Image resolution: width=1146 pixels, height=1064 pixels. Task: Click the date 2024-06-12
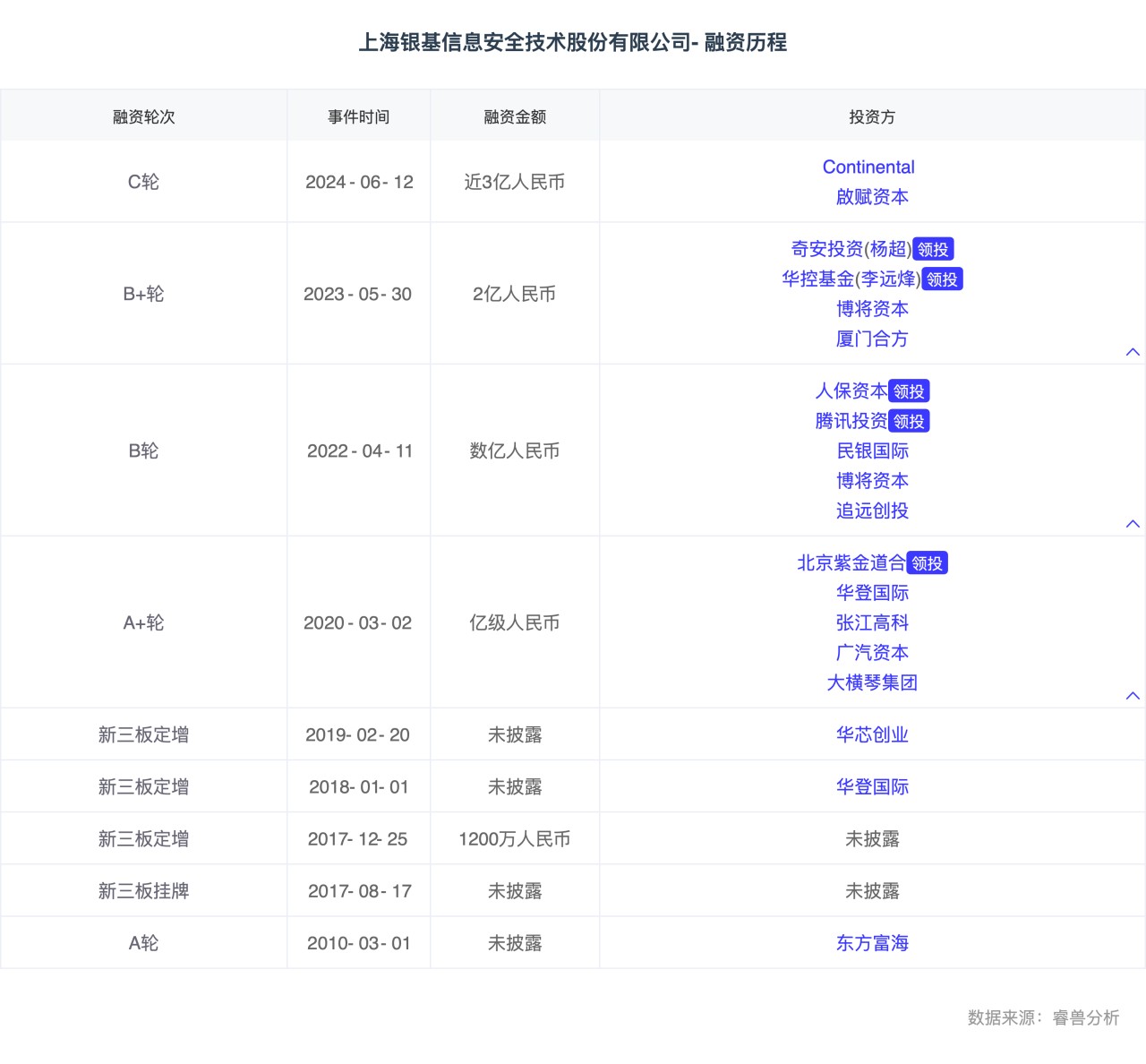tap(359, 182)
